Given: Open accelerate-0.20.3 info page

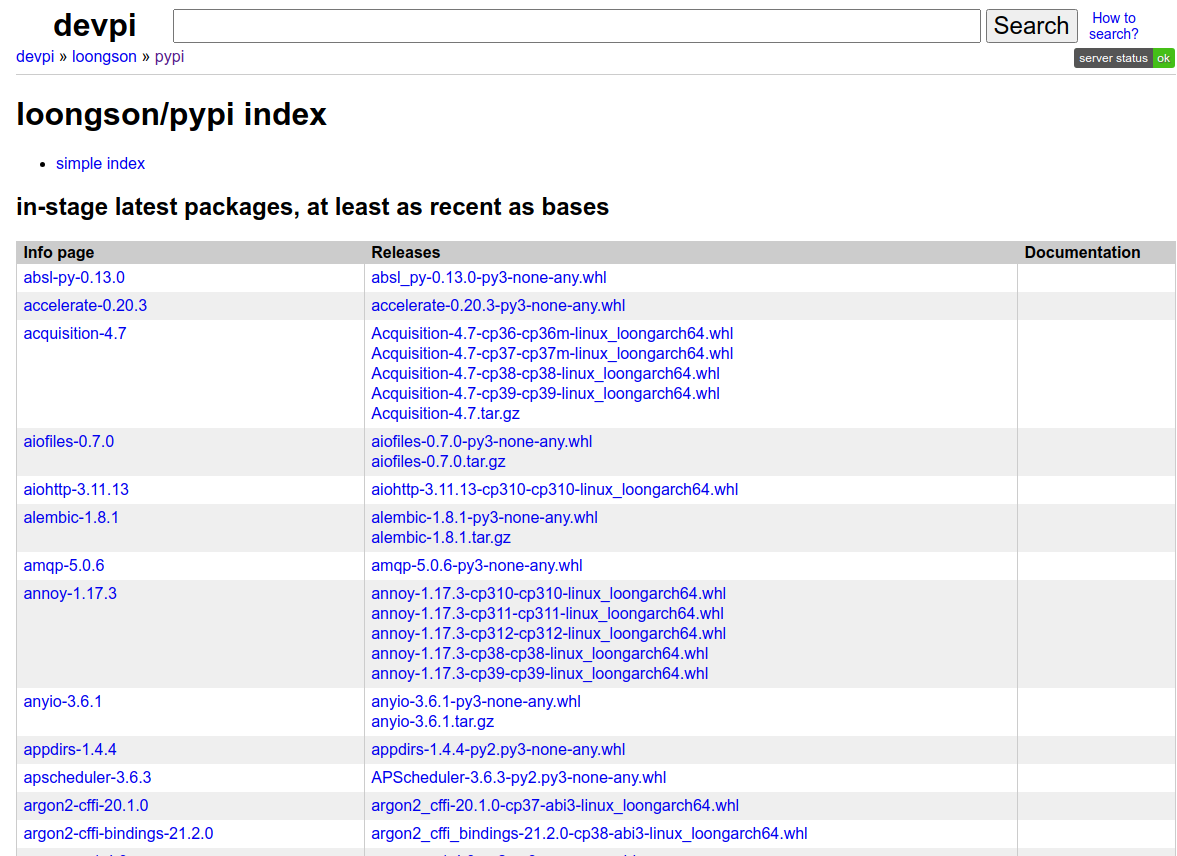Looking at the screenshot, I should tap(85, 306).
